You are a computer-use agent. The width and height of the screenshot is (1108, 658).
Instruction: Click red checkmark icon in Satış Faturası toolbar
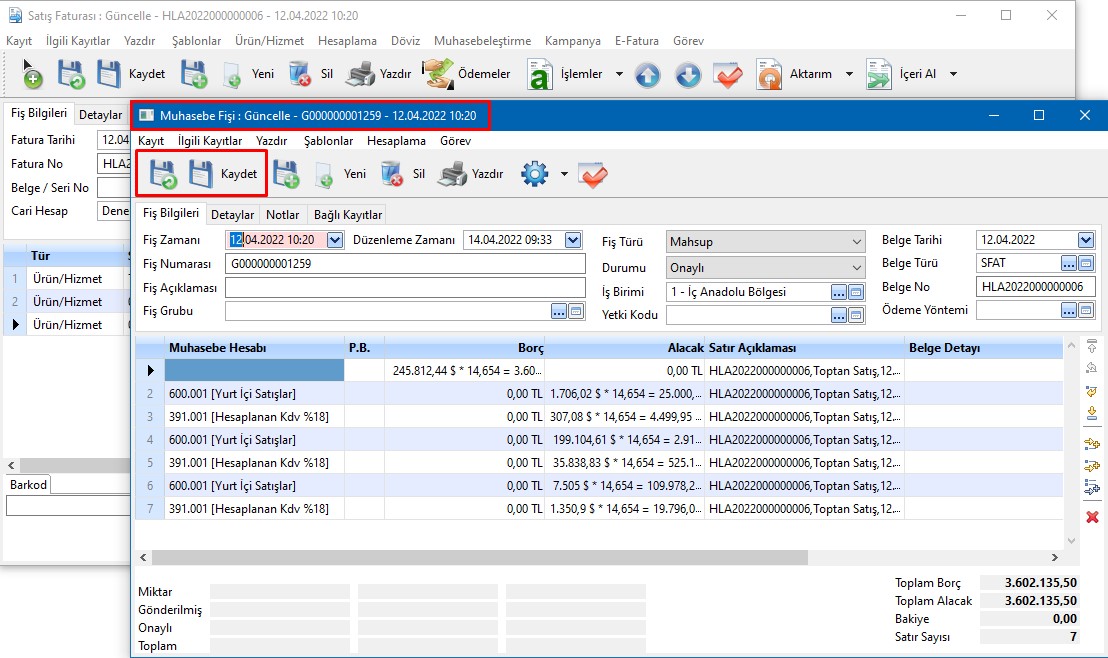[x=728, y=74]
